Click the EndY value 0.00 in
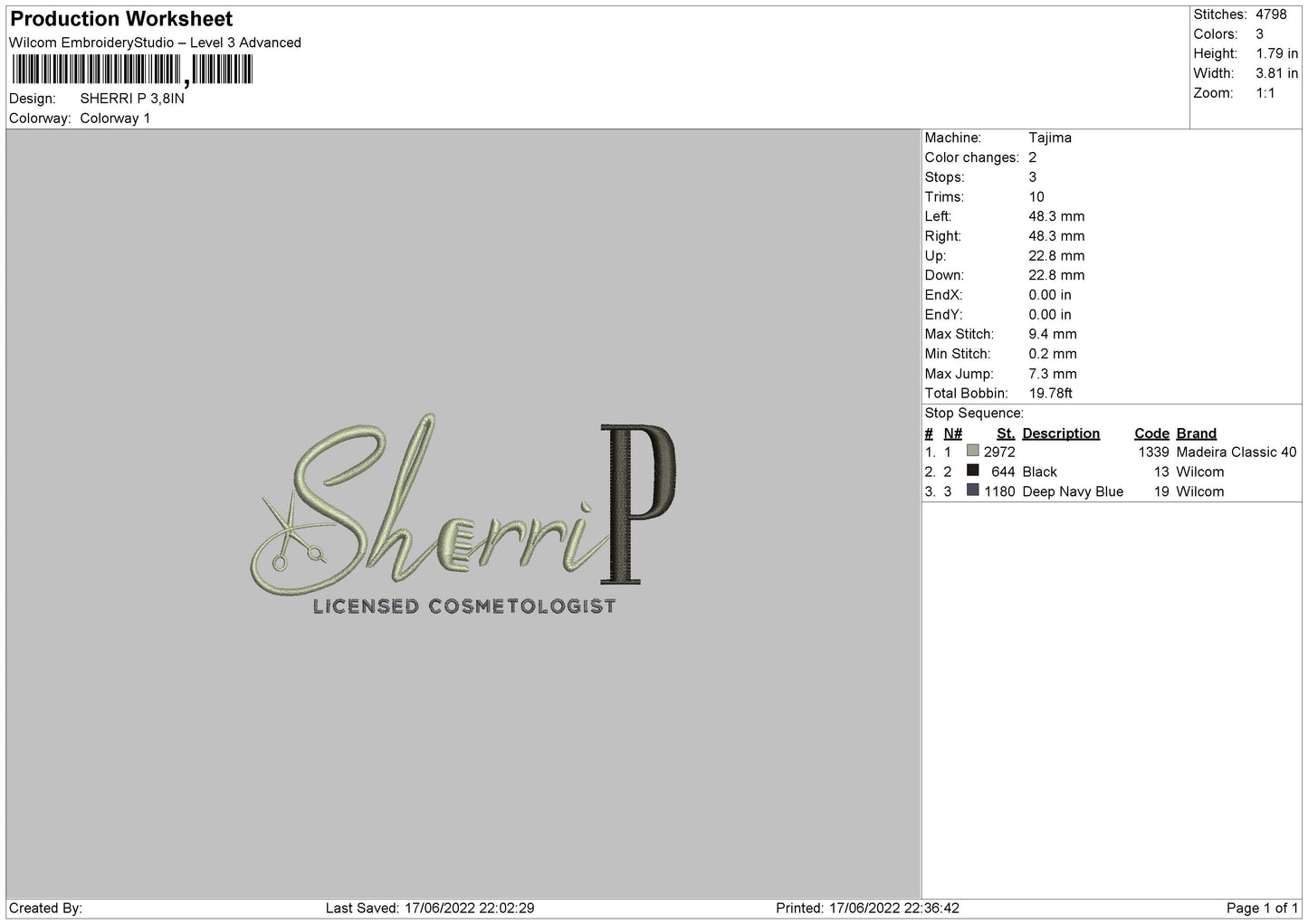 coord(1050,315)
